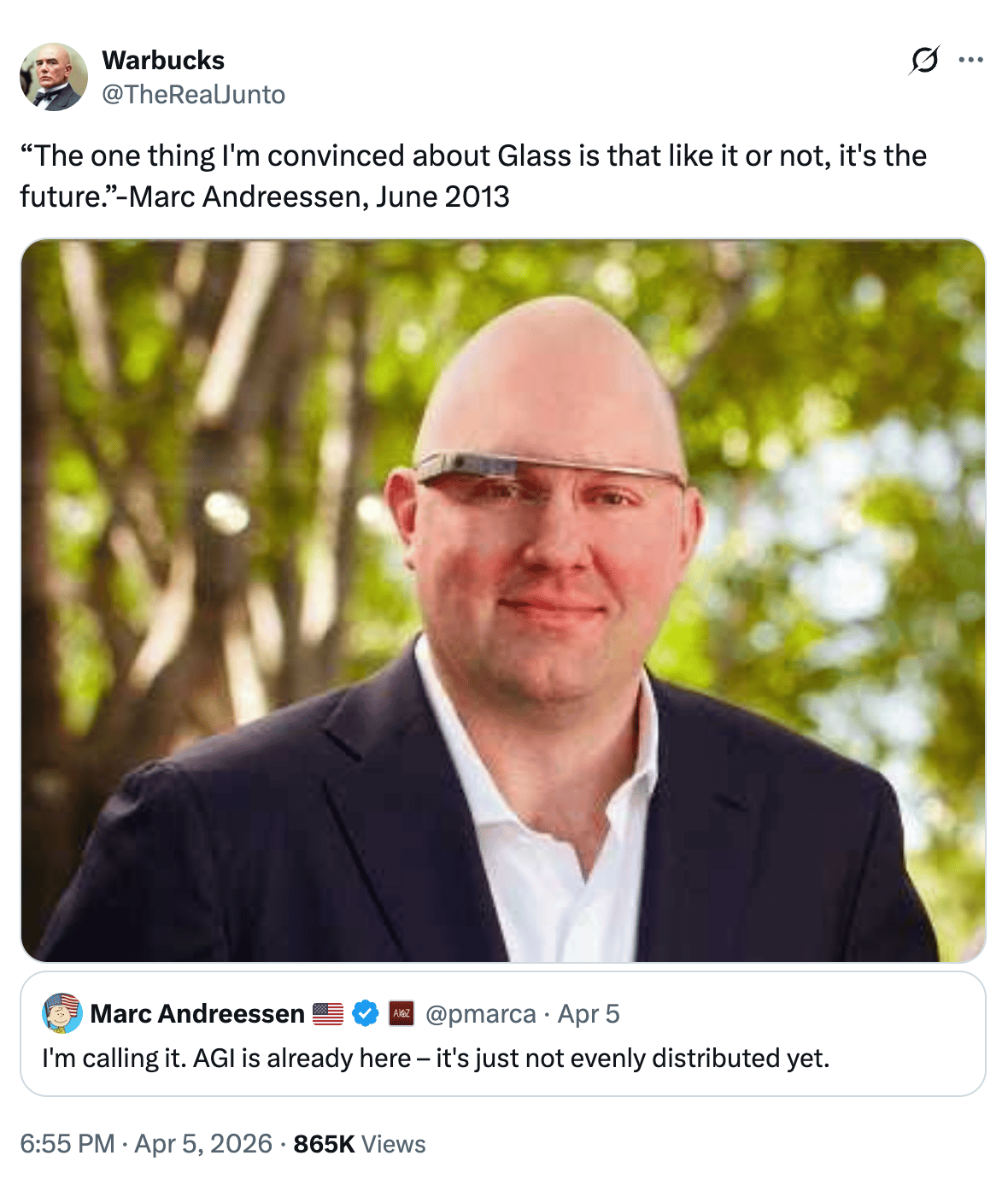Open the 6:55 PM · Apr 5, 2026 timestamp

(x=146, y=1143)
